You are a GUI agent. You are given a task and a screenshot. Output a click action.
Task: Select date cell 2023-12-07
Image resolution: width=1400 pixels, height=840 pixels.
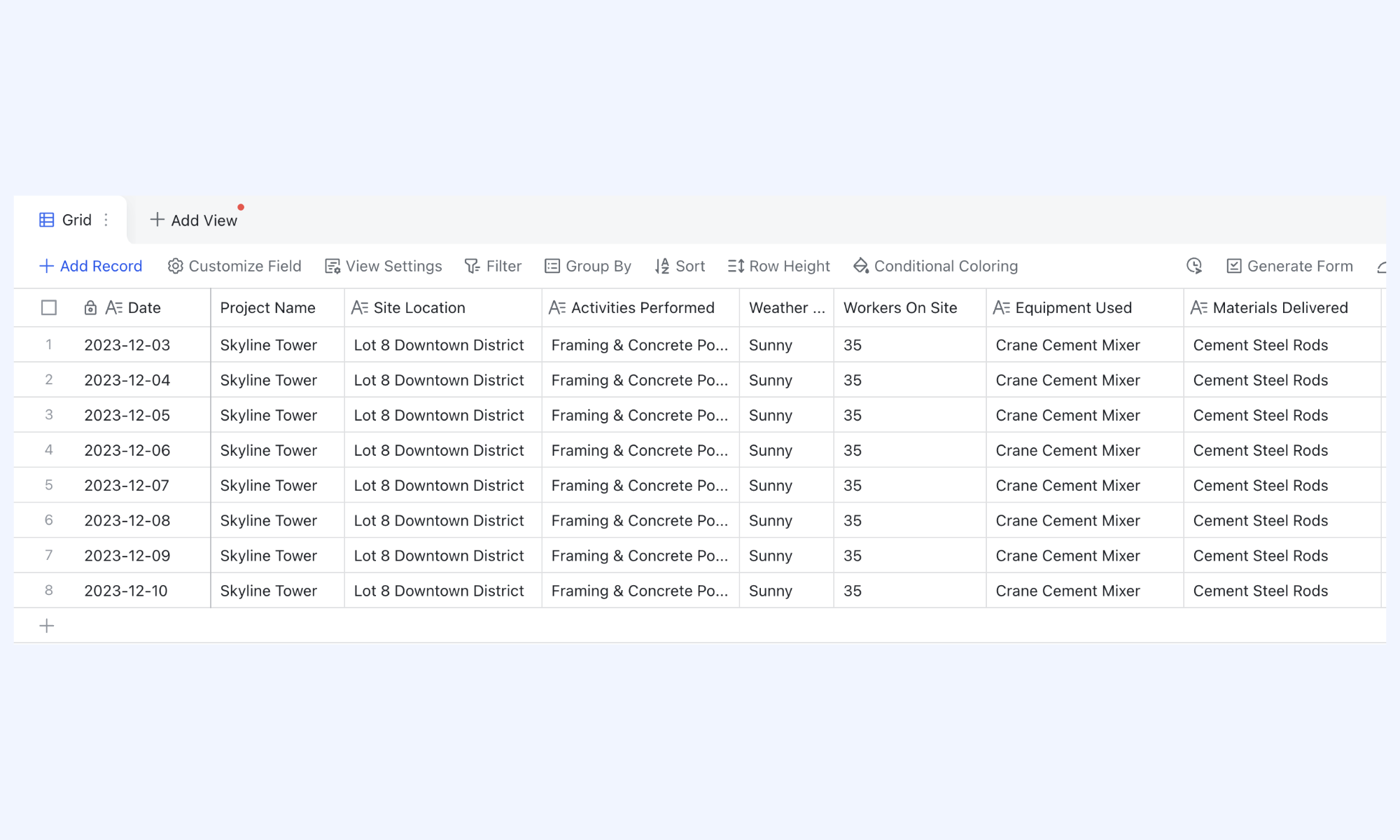143,485
